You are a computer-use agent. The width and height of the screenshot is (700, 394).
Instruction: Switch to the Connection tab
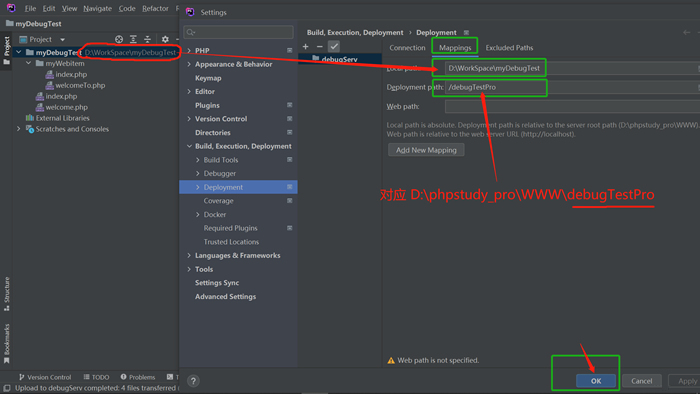point(407,48)
